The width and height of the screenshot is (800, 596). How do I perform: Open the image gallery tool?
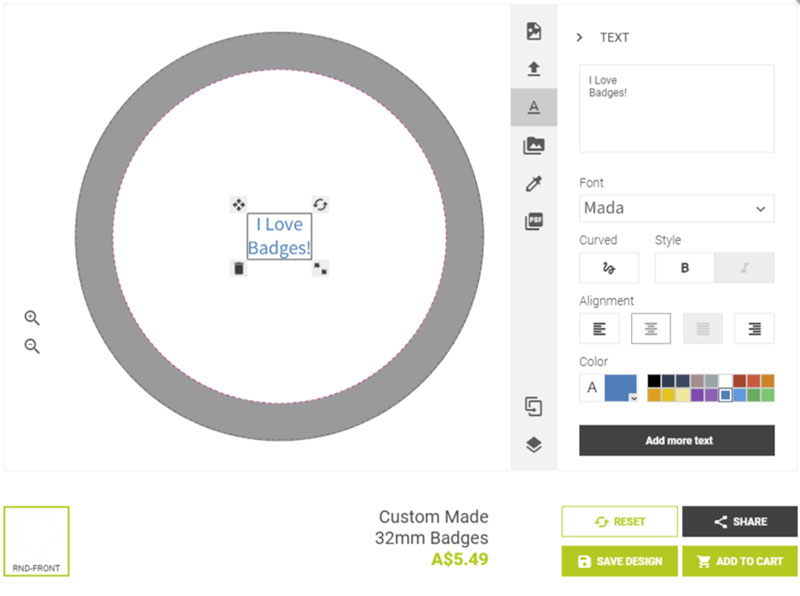coord(534,146)
